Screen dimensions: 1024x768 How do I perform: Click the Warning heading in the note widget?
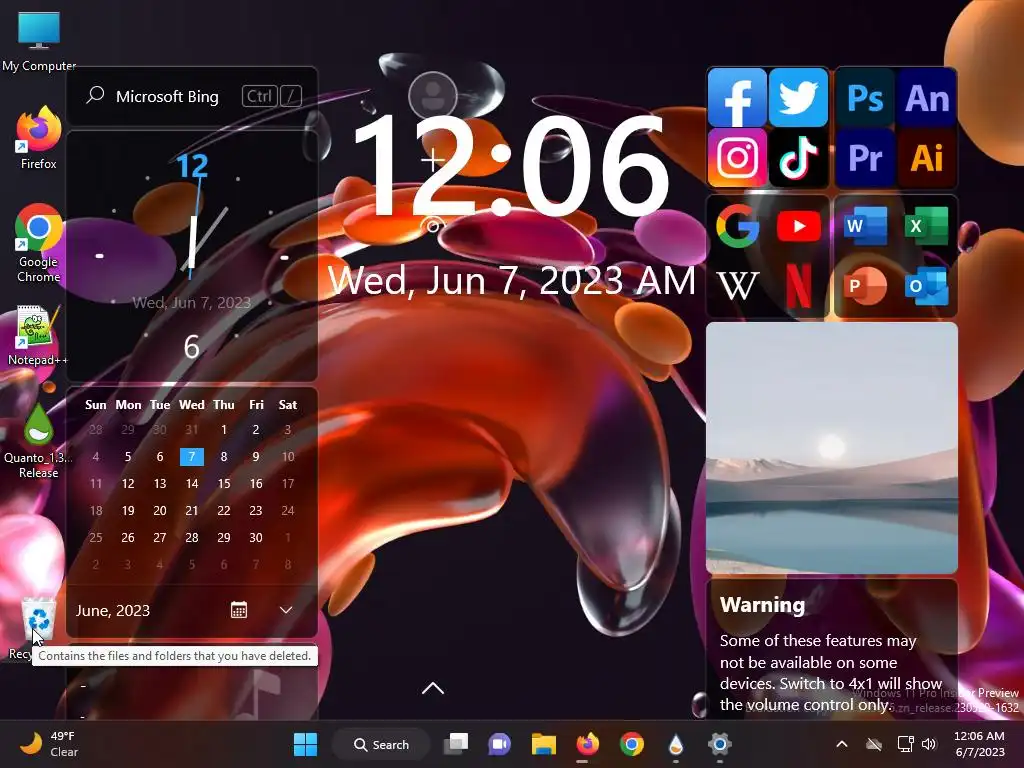(762, 605)
